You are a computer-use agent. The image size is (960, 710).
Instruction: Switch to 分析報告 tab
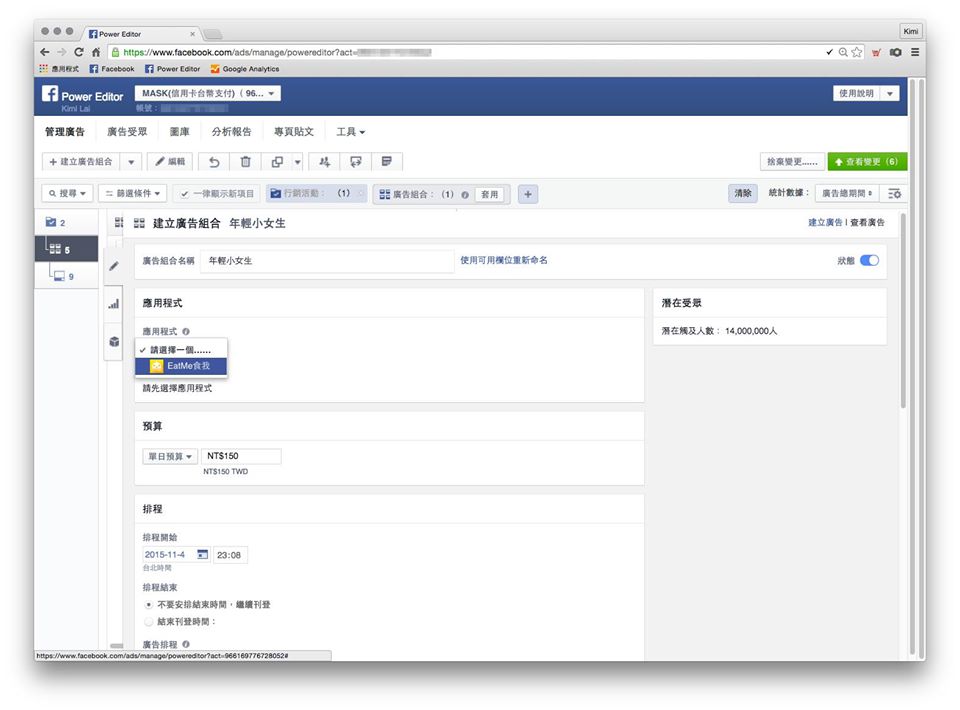tap(231, 132)
